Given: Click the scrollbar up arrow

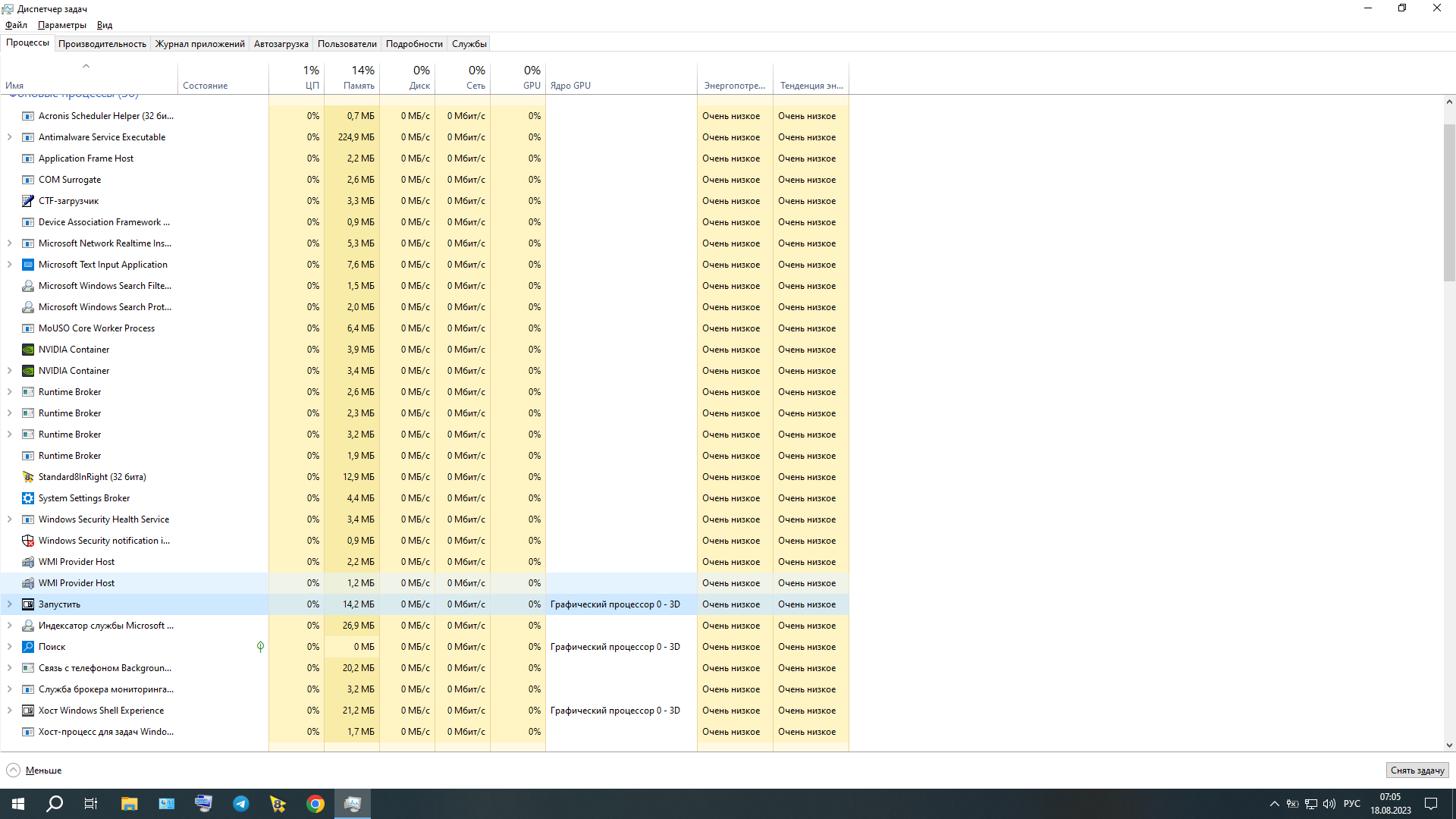Looking at the screenshot, I should pyautogui.click(x=1449, y=102).
